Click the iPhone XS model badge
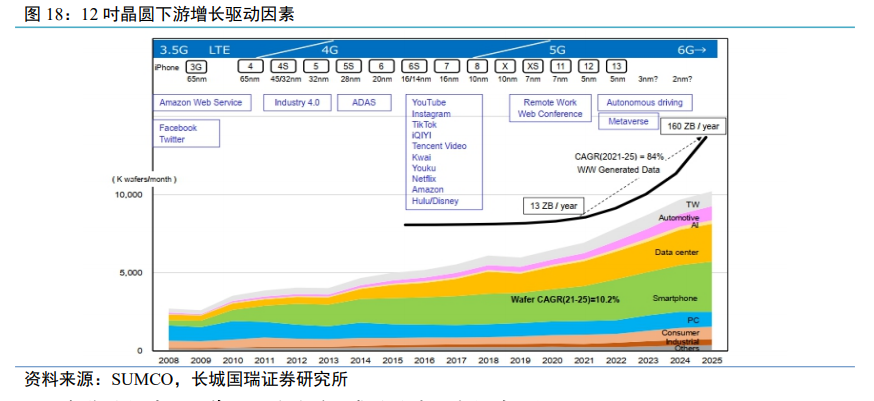The height and width of the screenshot is (401, 874). tap(532, 66)
